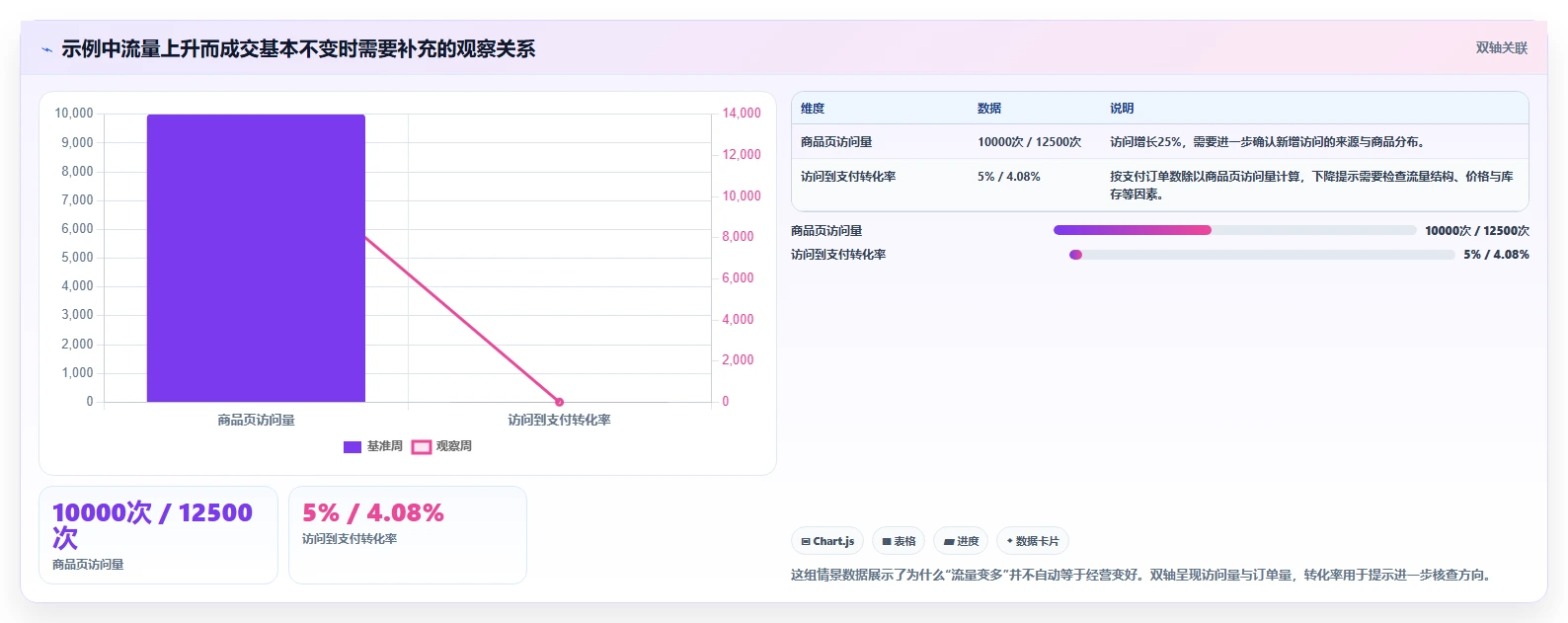The width and height of the screenshot is (1568, 623).
Task: Click the 10000次 / 12500次 progress value text
Action: [x=1477, y=231]
